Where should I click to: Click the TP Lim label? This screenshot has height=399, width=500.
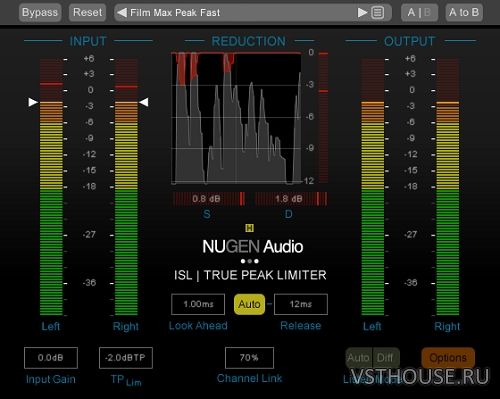[126, 380]
